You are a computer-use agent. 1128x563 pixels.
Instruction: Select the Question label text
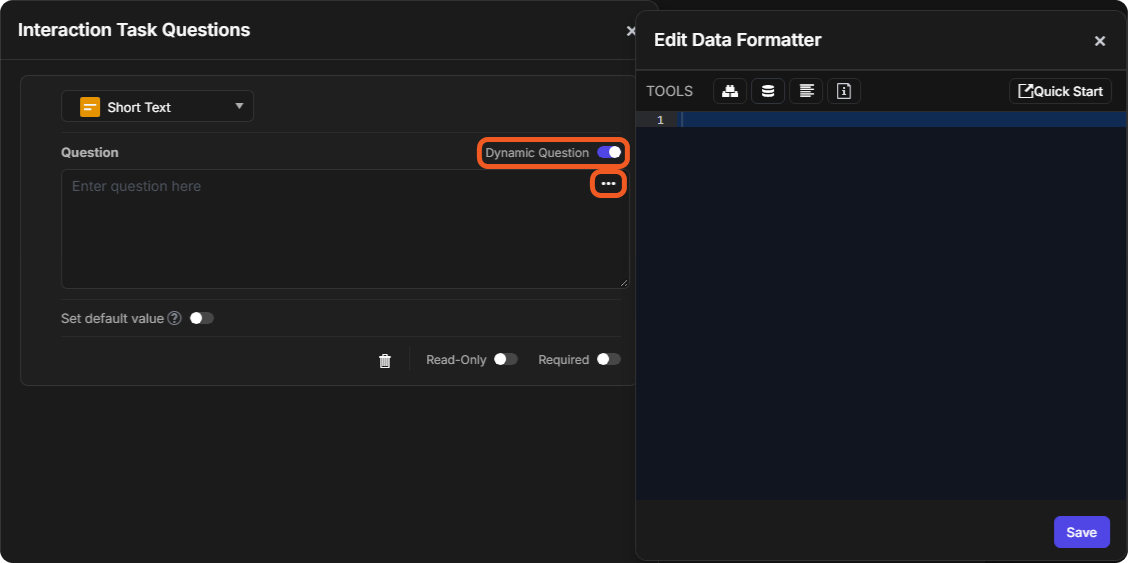(90, 152)
